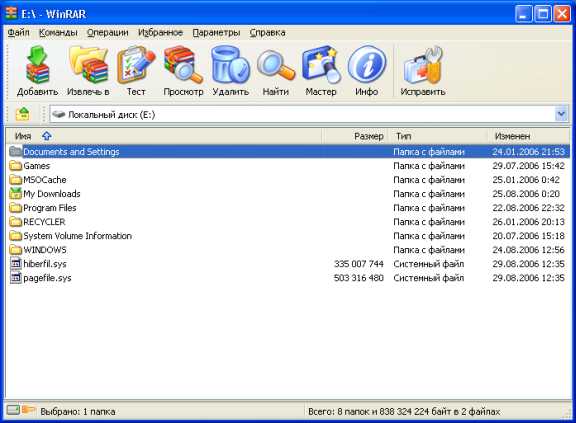576x423 pixels.
Task: Select the Documents and Settings folder name
Action: (71, 152)
